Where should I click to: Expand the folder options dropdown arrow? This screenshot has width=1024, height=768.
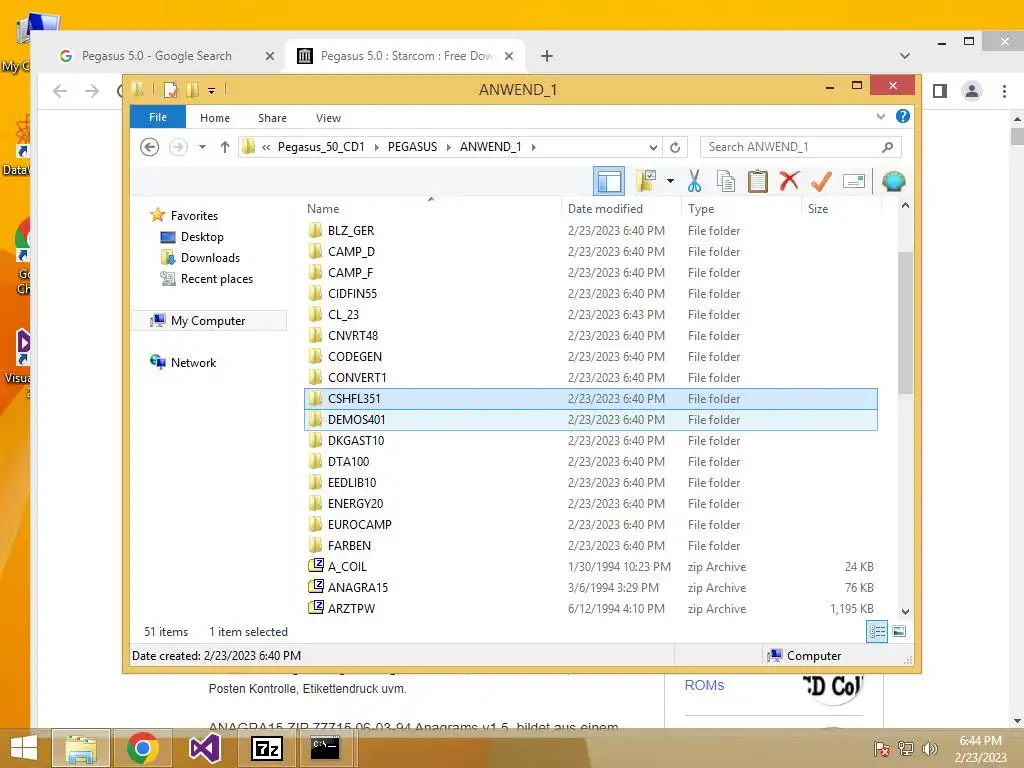tap(670, 181)
